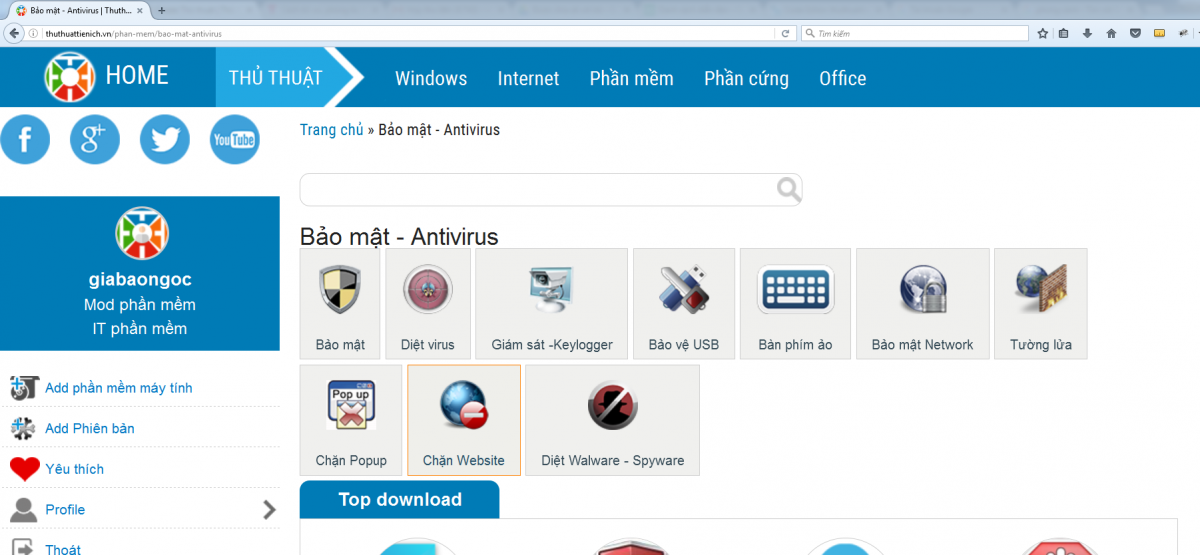The image size is (1200, 555).
Task: Reload the page in the address bar
Action: [785, 33]
